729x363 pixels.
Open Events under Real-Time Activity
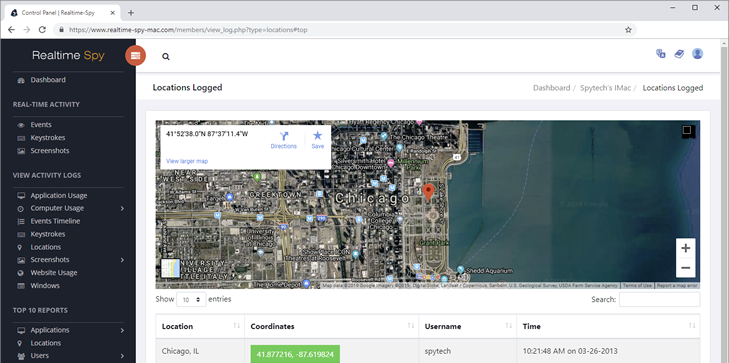click(x=41, y=125)
